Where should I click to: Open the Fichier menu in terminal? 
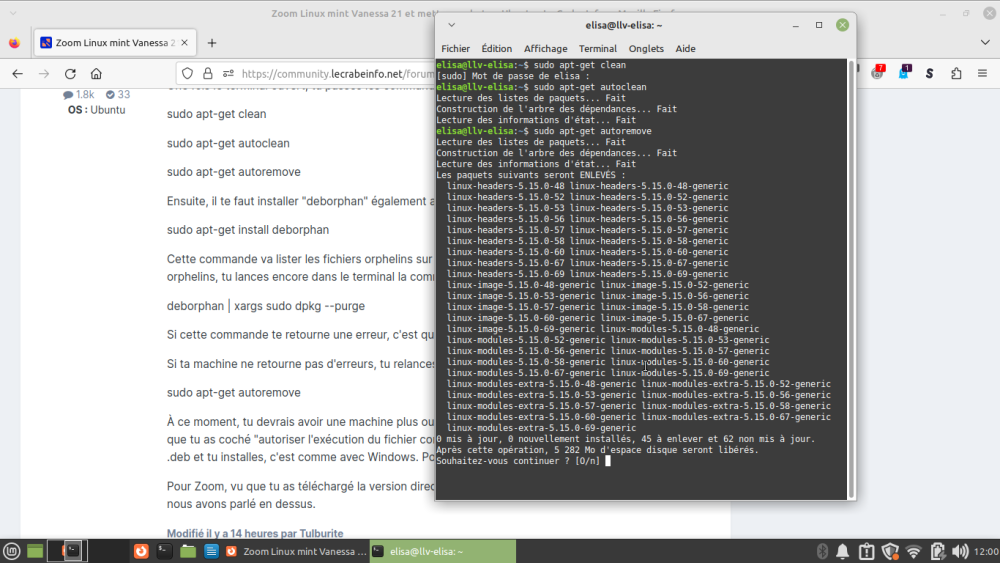tap(455, 48)
